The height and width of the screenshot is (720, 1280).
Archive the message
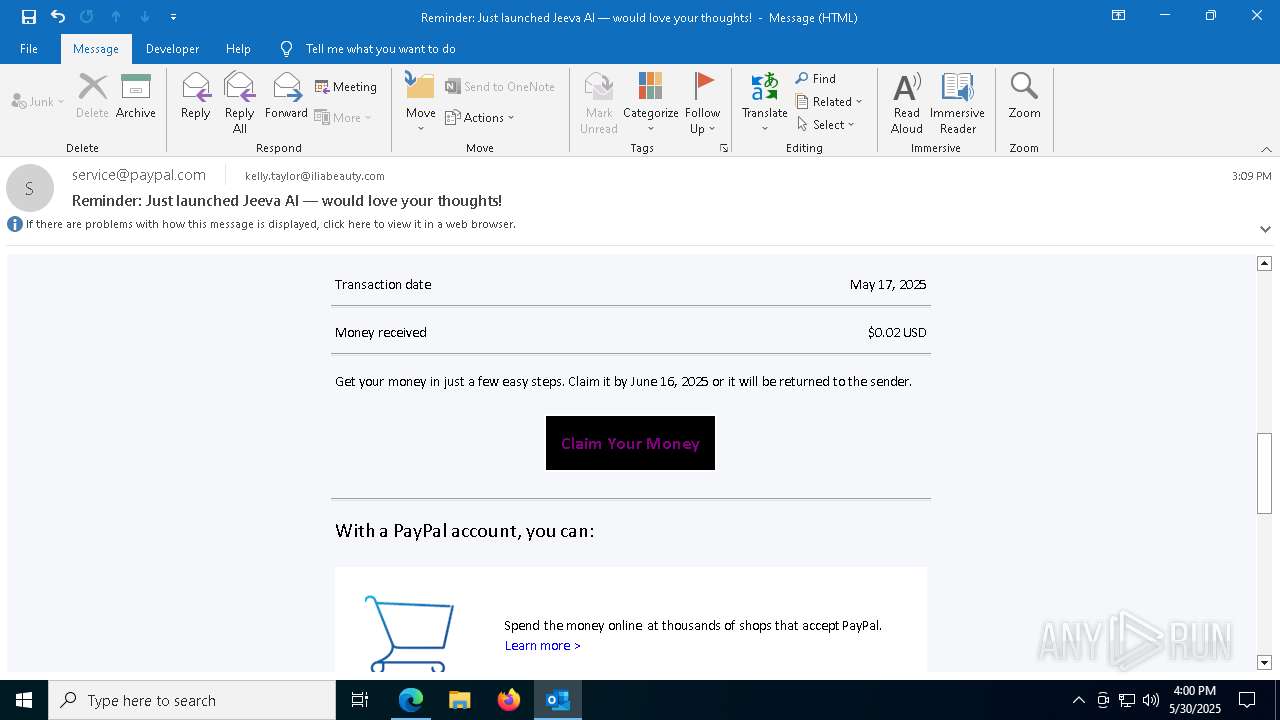pos(136,97)
